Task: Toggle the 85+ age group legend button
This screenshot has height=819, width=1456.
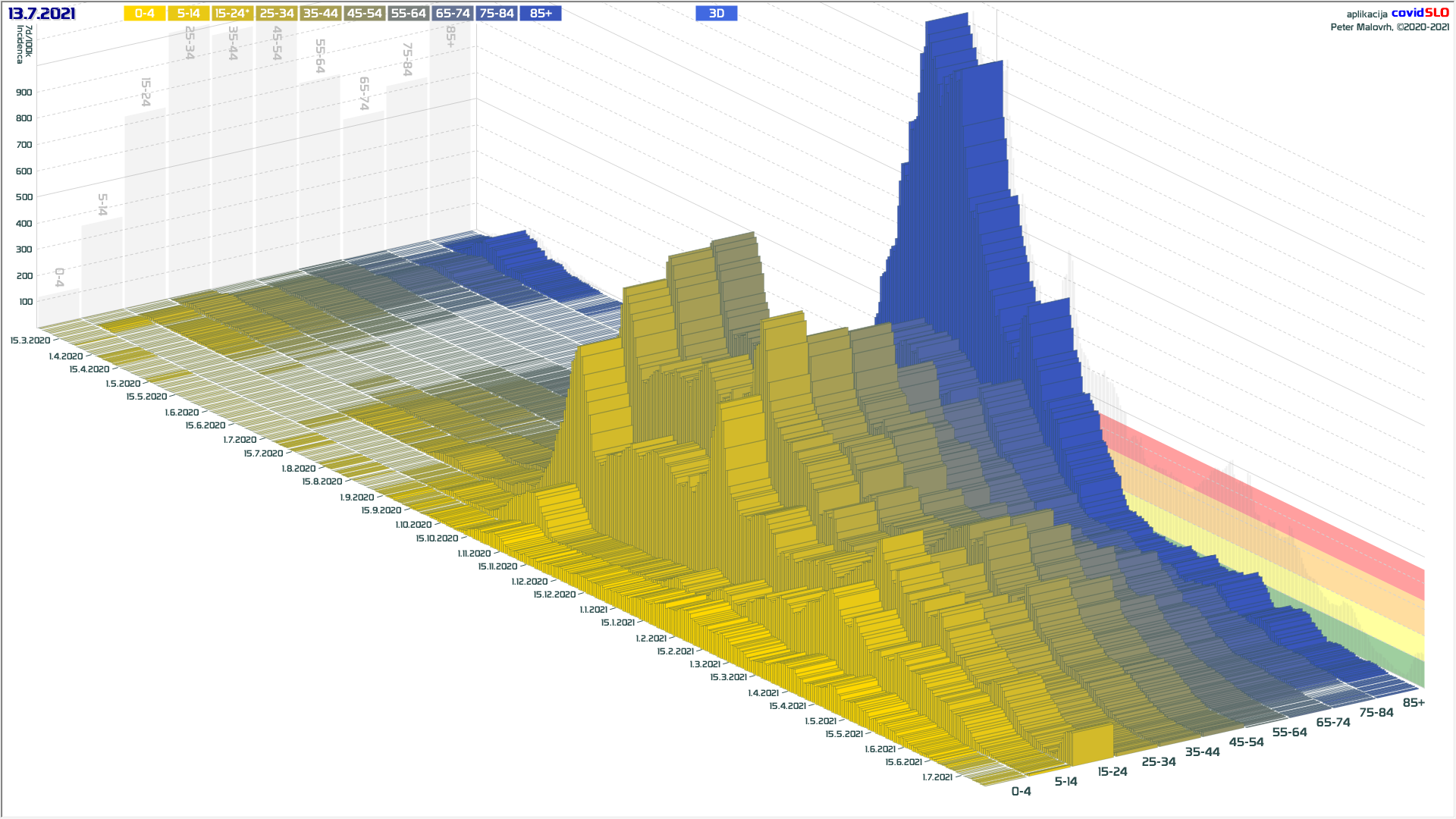Action: point(541,14)
